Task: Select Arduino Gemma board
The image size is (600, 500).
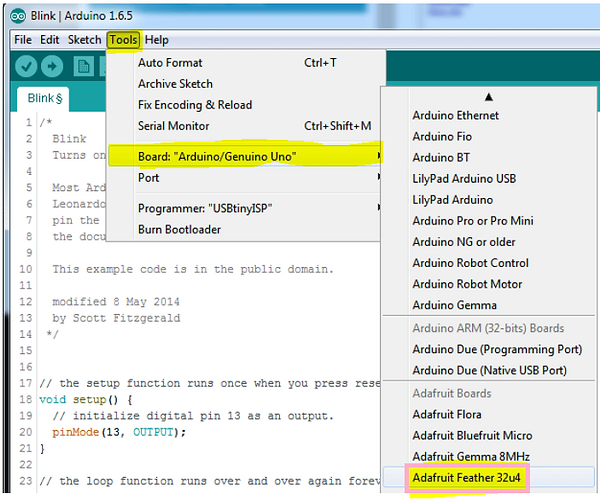Action: [489, 305]
